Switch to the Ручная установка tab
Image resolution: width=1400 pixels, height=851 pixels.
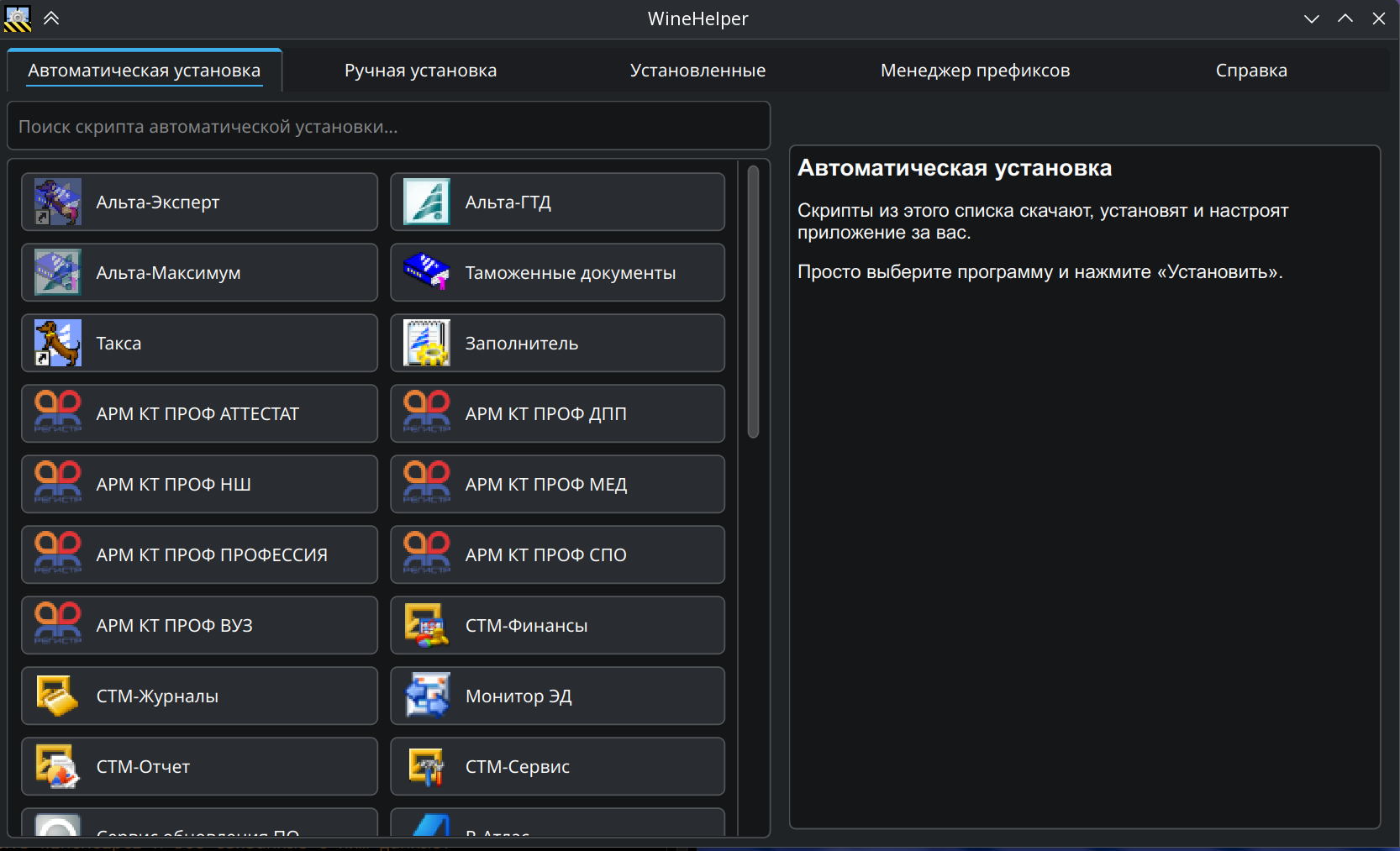coord(419,71)
